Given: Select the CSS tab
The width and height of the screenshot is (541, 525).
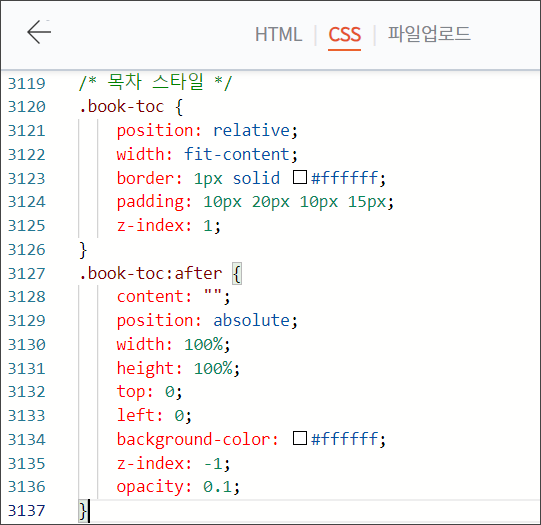Looking at the screenshot, I should click(x=344, y=34).
